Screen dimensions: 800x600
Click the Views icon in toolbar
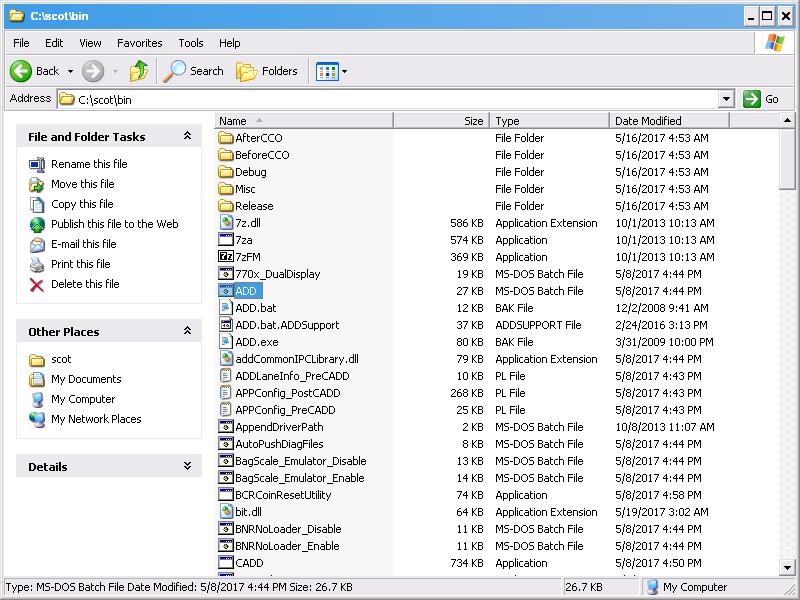click(x=327, y=71)
